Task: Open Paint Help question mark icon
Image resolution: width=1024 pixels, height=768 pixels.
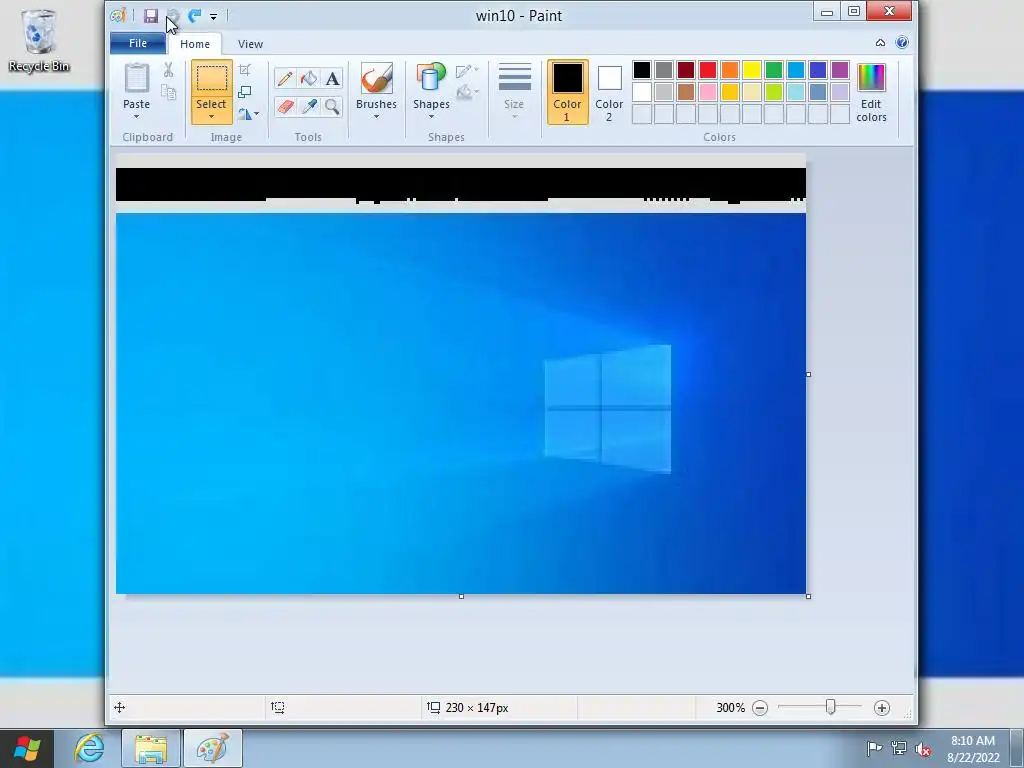Action: point(902,42)
